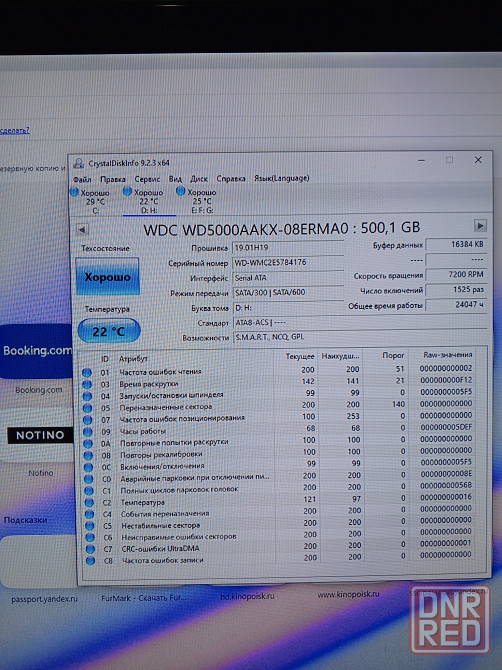Click the drive letter field D: H:

point(288,308)
